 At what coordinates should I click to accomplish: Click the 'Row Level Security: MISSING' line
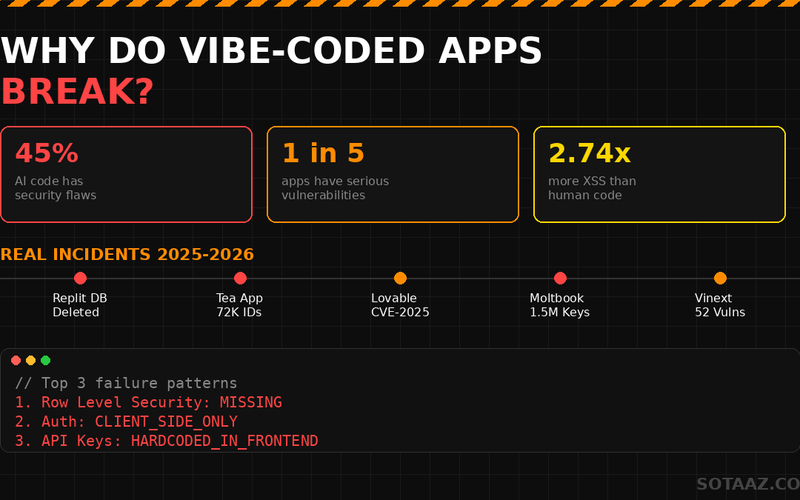[148, 403]
